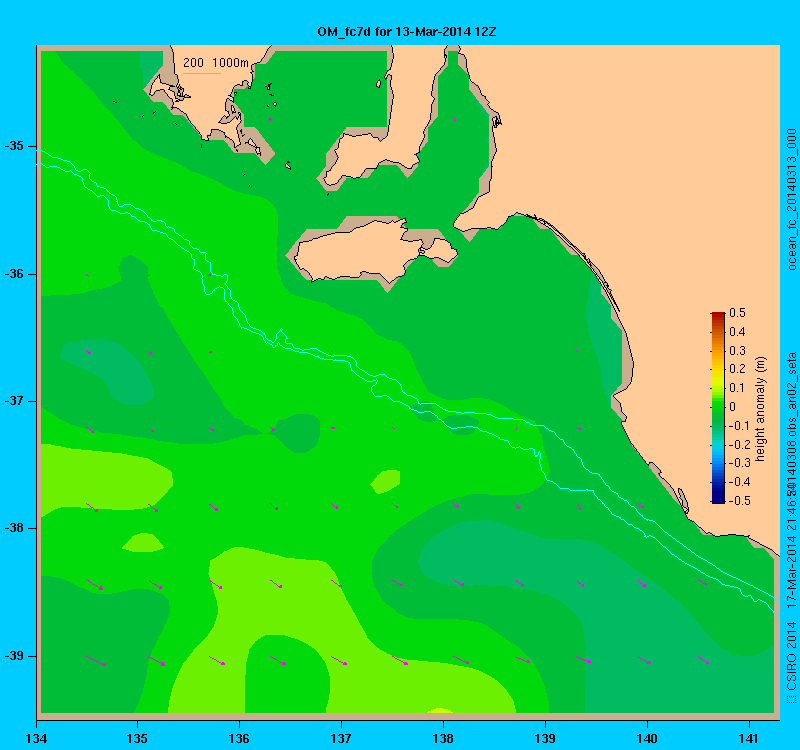Screen dimensions: 800x750
Task: Click the '0.3' color bar label
Action: (737, 351)
